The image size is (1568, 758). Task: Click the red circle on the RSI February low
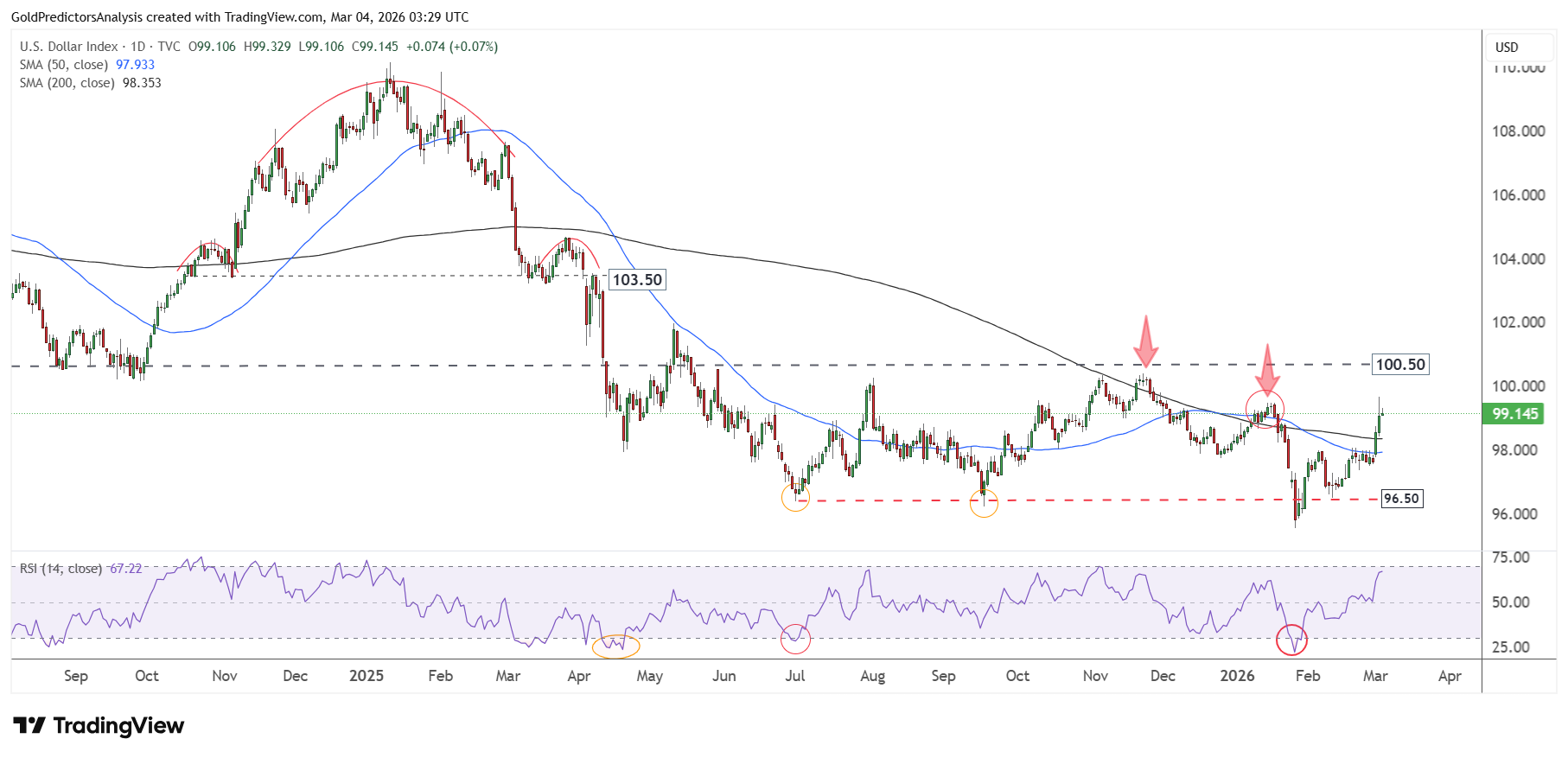pyautogui.click(x=1291, y=640)
